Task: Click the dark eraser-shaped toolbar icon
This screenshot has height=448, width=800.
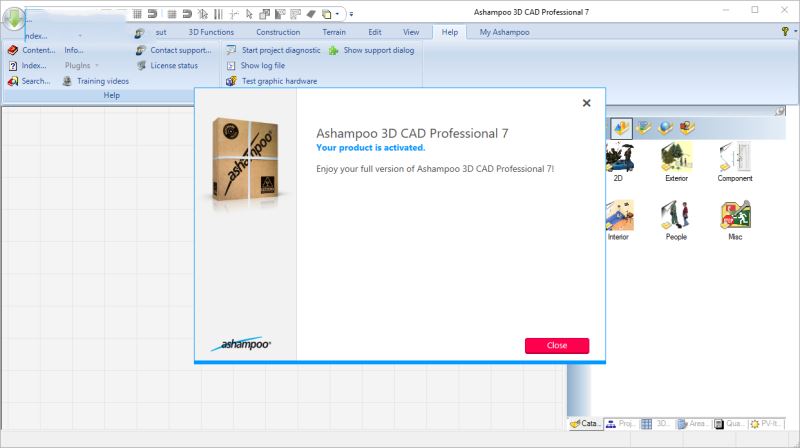Action: pyautogui.click(x=311, y=14)
